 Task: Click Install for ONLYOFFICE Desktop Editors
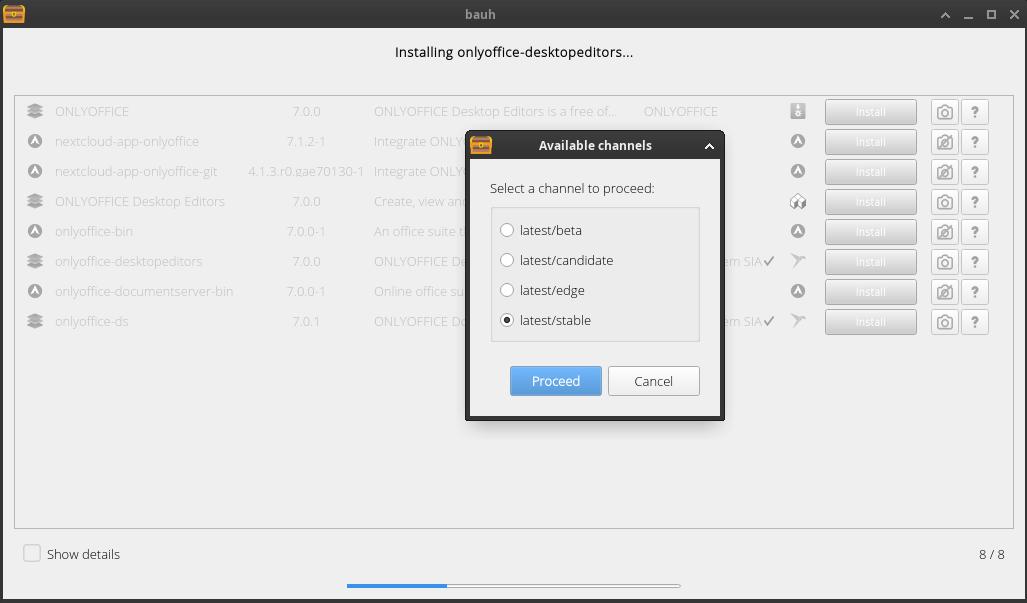(x=870, y=202)
